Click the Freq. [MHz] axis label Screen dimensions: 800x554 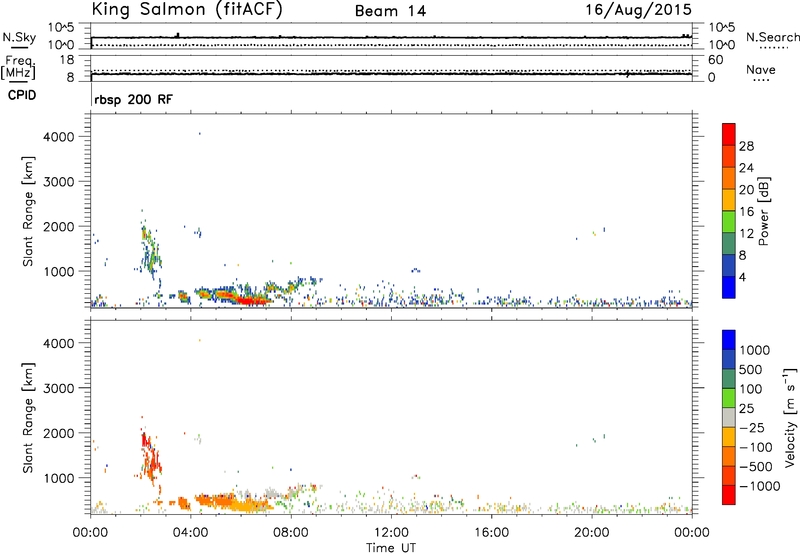point(19,67)
